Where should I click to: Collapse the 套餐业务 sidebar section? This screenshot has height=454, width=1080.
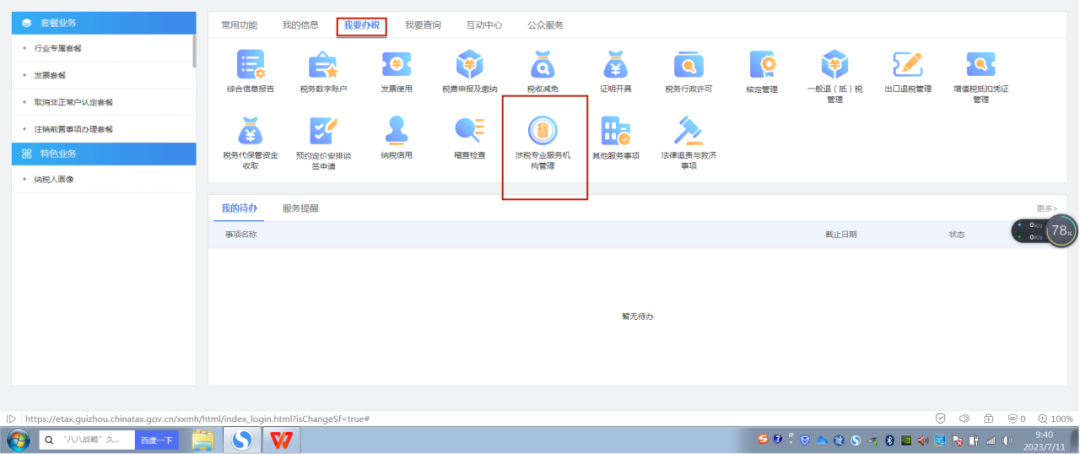[x=103, y=22]
